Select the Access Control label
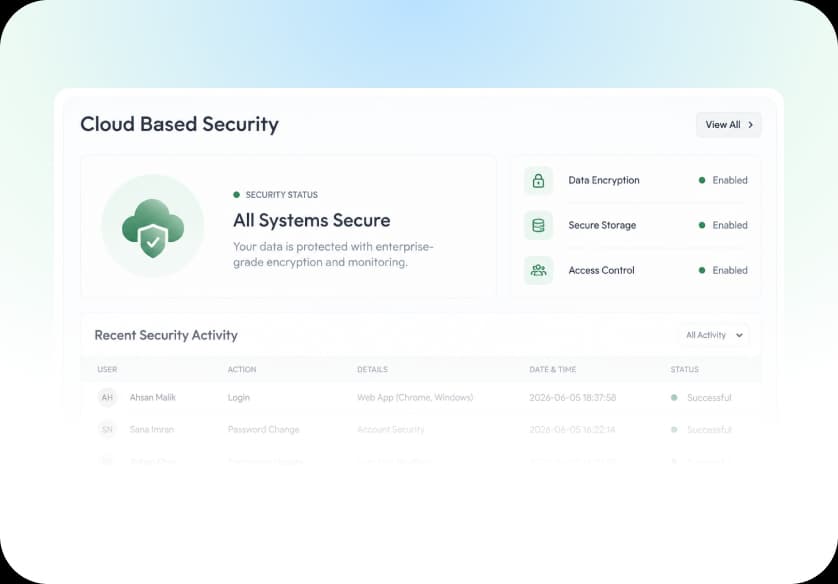The width and height of the screenshot is (838, 584). pyautogui.click(x=601, y=270)
